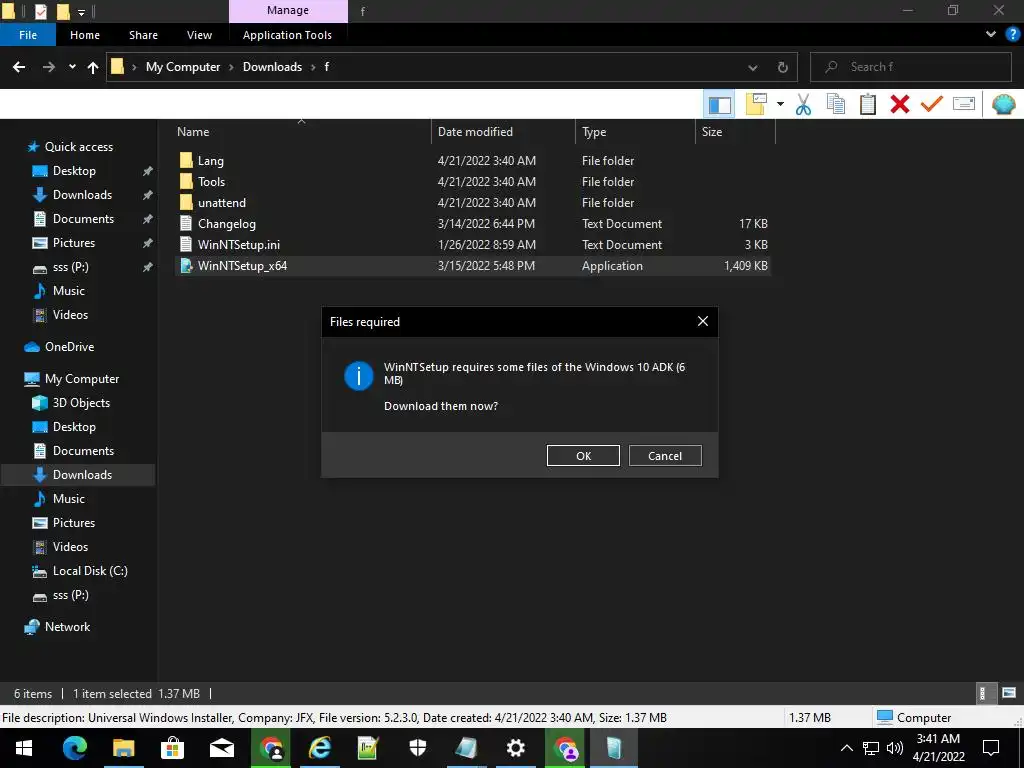Viewport: 1024px width, 768px height.
Task: Toggle the navigation pane button in toolbar
Action: tap(720, 104)
